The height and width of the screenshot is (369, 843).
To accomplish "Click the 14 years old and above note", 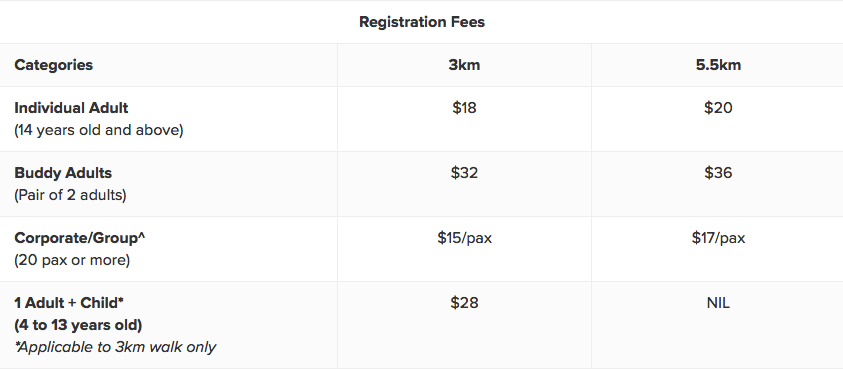I will click(98, 130).
